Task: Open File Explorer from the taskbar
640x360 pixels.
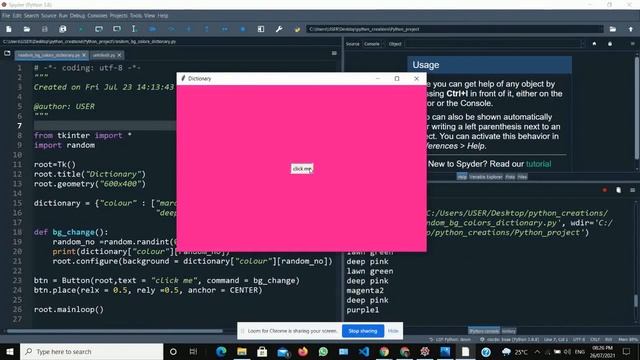Action: [242, 351]
